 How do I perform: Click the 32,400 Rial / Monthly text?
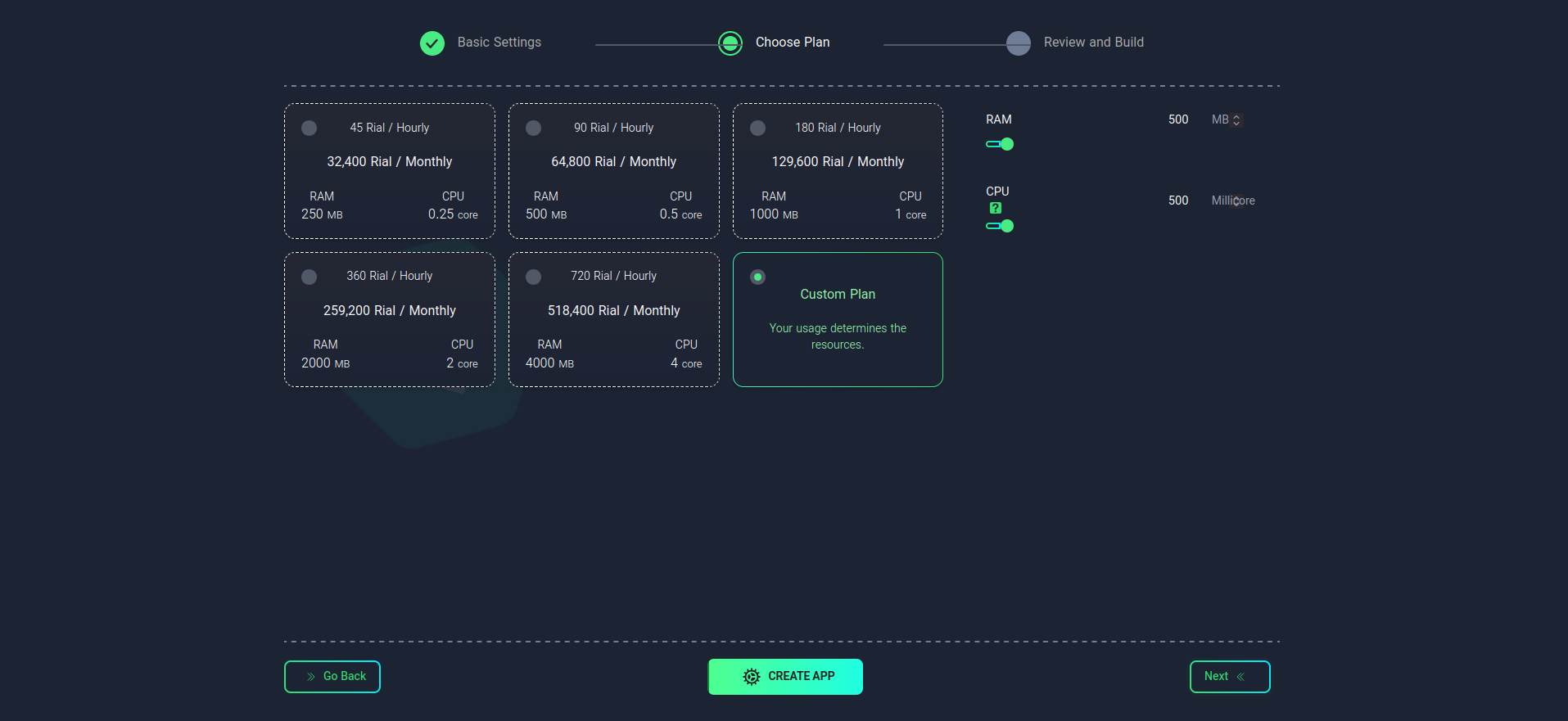coord(390,162)
